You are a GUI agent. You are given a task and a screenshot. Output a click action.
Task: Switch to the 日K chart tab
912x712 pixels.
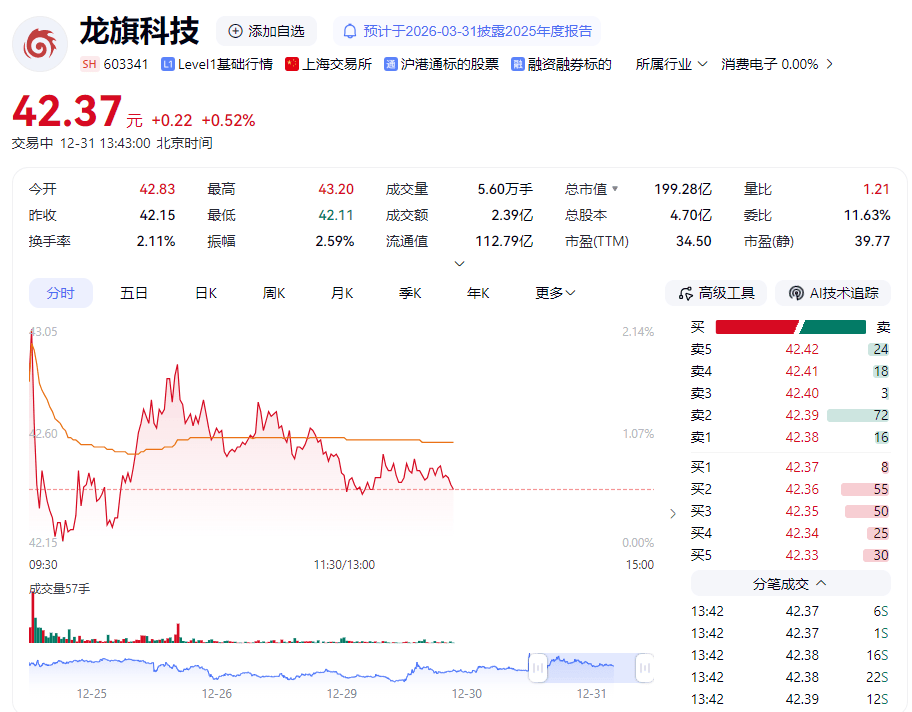pyautogui.click(x=206, y=293)
